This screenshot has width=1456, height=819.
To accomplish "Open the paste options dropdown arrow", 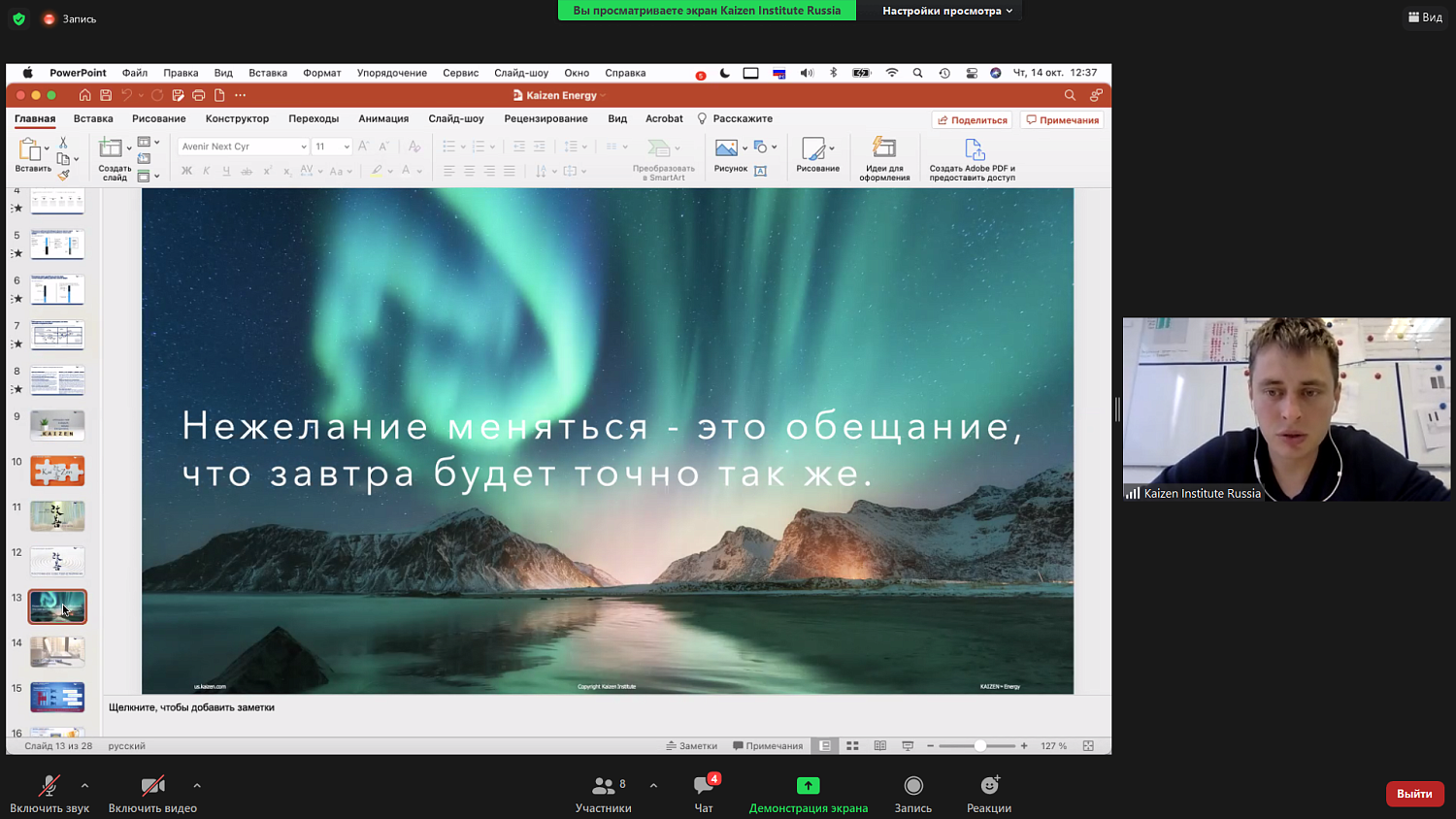I will pyautogui.click(x=47, y=148).
